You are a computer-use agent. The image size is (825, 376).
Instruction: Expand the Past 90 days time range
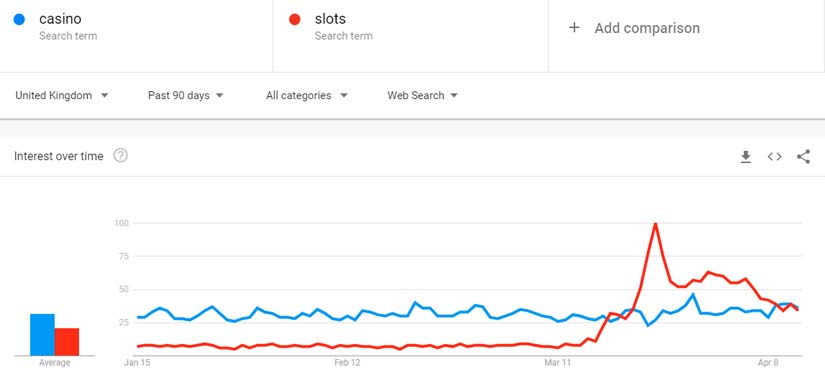pos(186,96)
